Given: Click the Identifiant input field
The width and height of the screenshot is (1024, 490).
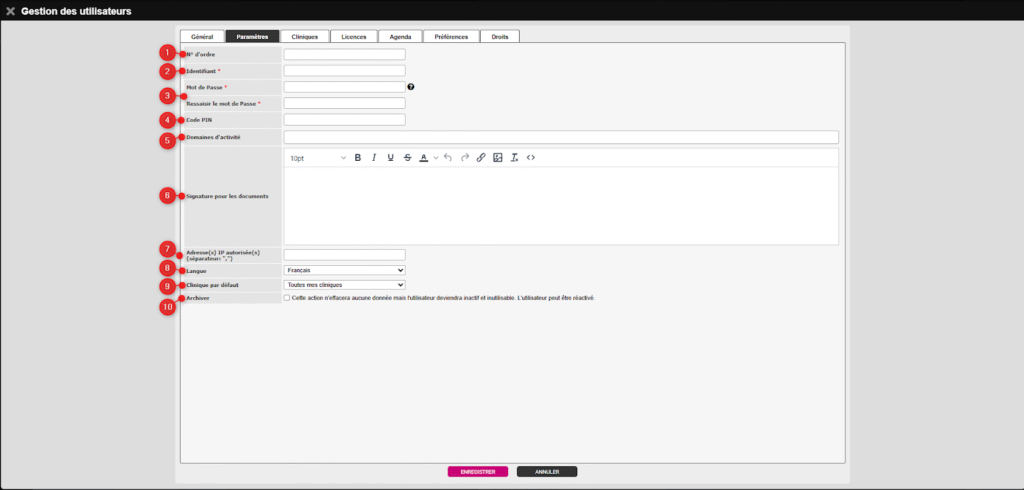Looking at the screenshot, I should (x=344, y=71).
